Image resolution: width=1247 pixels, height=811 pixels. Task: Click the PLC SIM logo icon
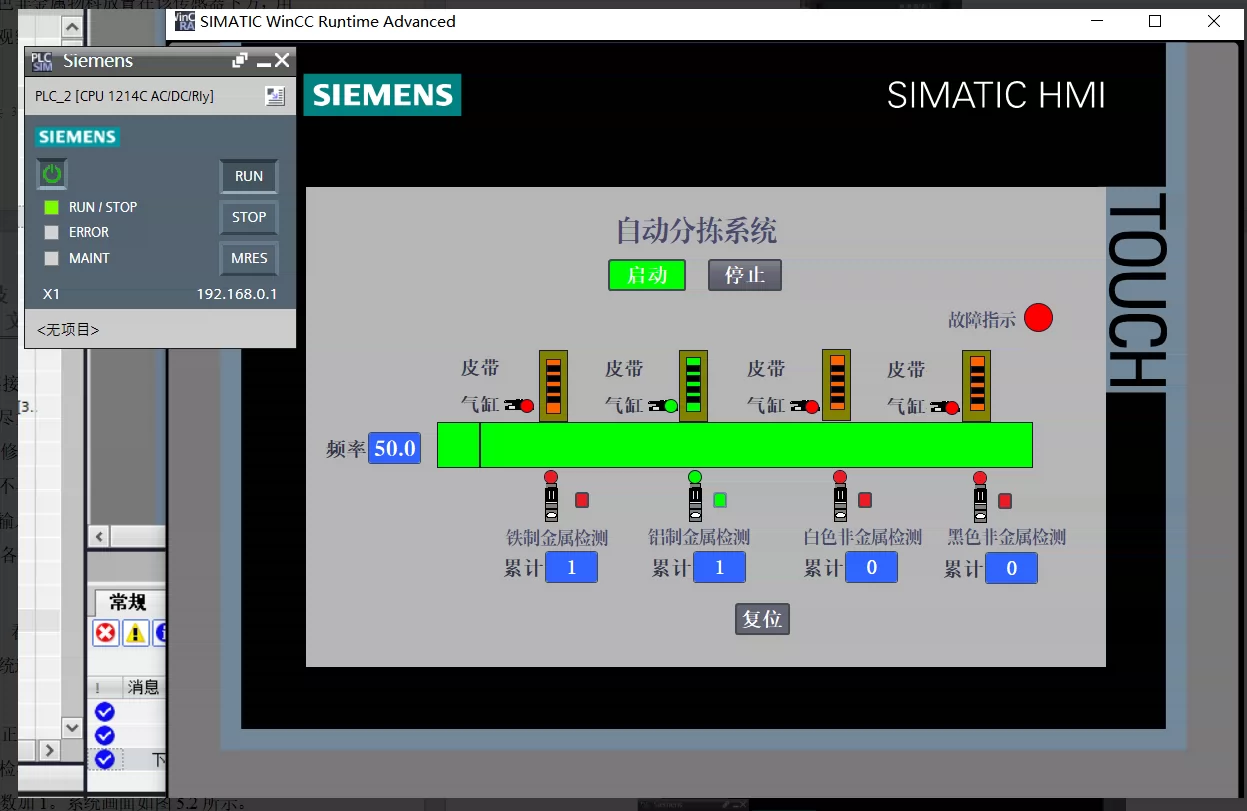point(41,61)
